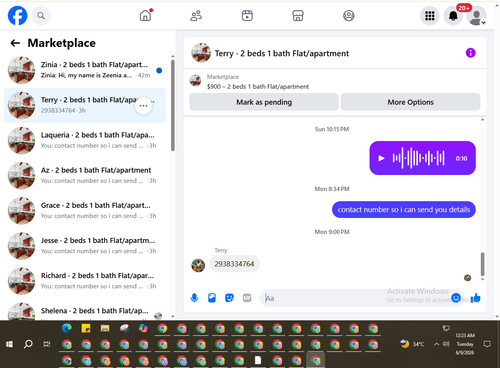Open the Facebook logo home link
Screen dimensions: 500x368
17,16
